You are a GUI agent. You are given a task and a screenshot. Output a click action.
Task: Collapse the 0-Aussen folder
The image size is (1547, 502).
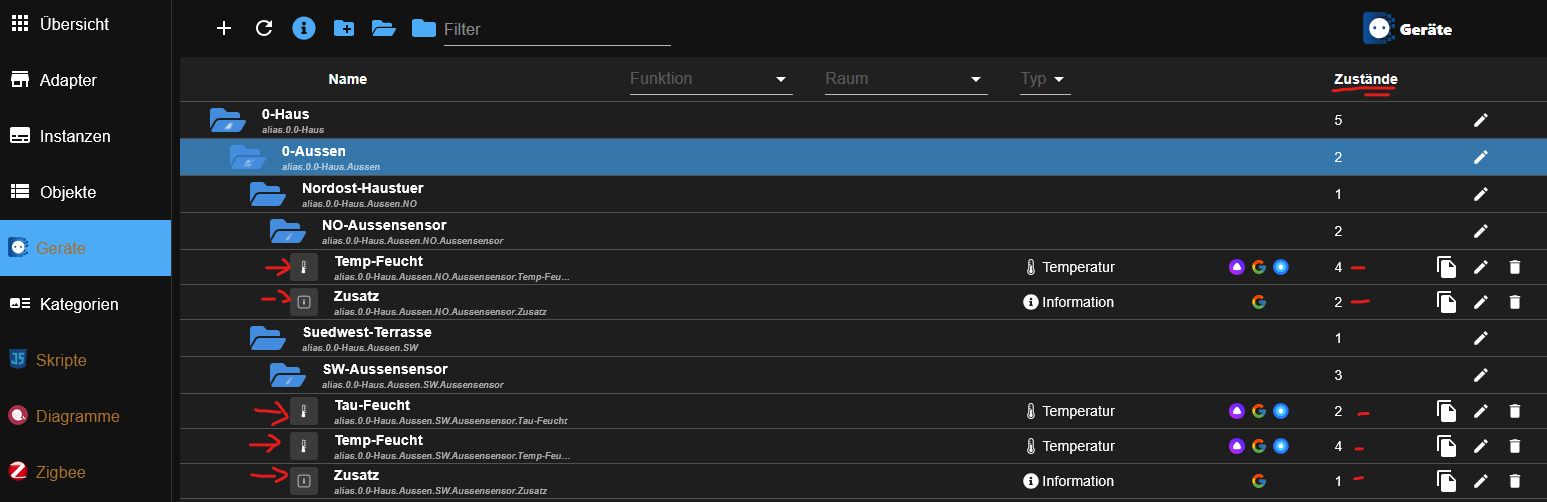coord(247,158)
